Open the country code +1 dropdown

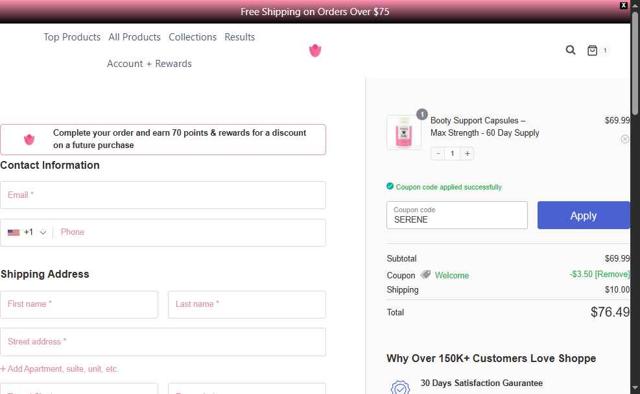pos(27,232)
